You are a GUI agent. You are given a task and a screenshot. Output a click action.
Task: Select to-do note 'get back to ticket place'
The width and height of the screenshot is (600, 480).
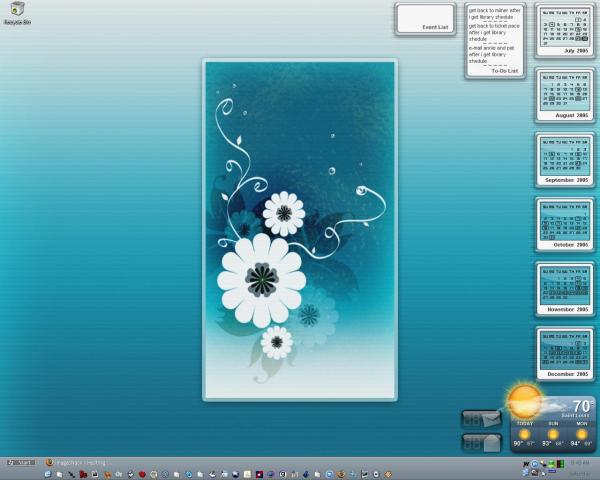(494, 33)
